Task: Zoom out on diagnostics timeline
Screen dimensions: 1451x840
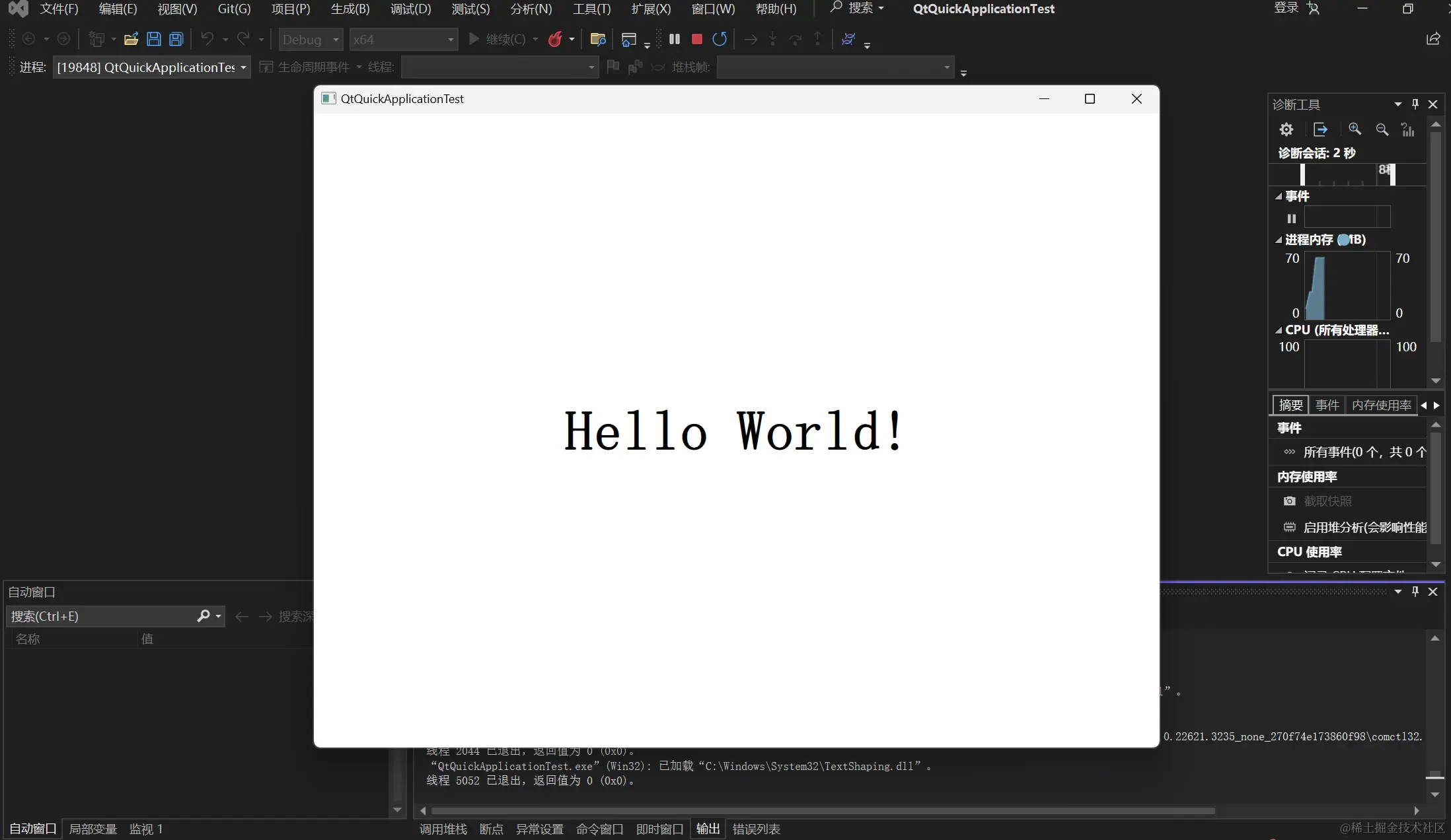Action: (x=1382, y=129)
